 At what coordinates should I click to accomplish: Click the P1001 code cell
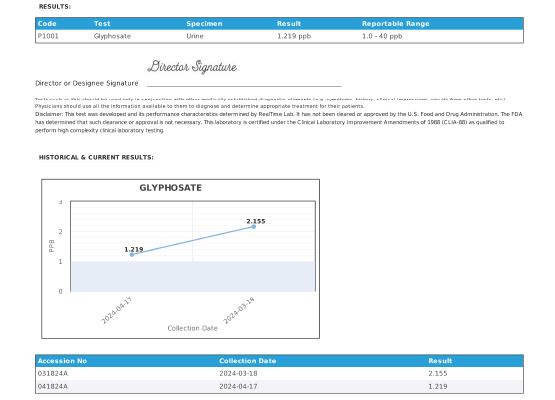(x=48, y=36)
